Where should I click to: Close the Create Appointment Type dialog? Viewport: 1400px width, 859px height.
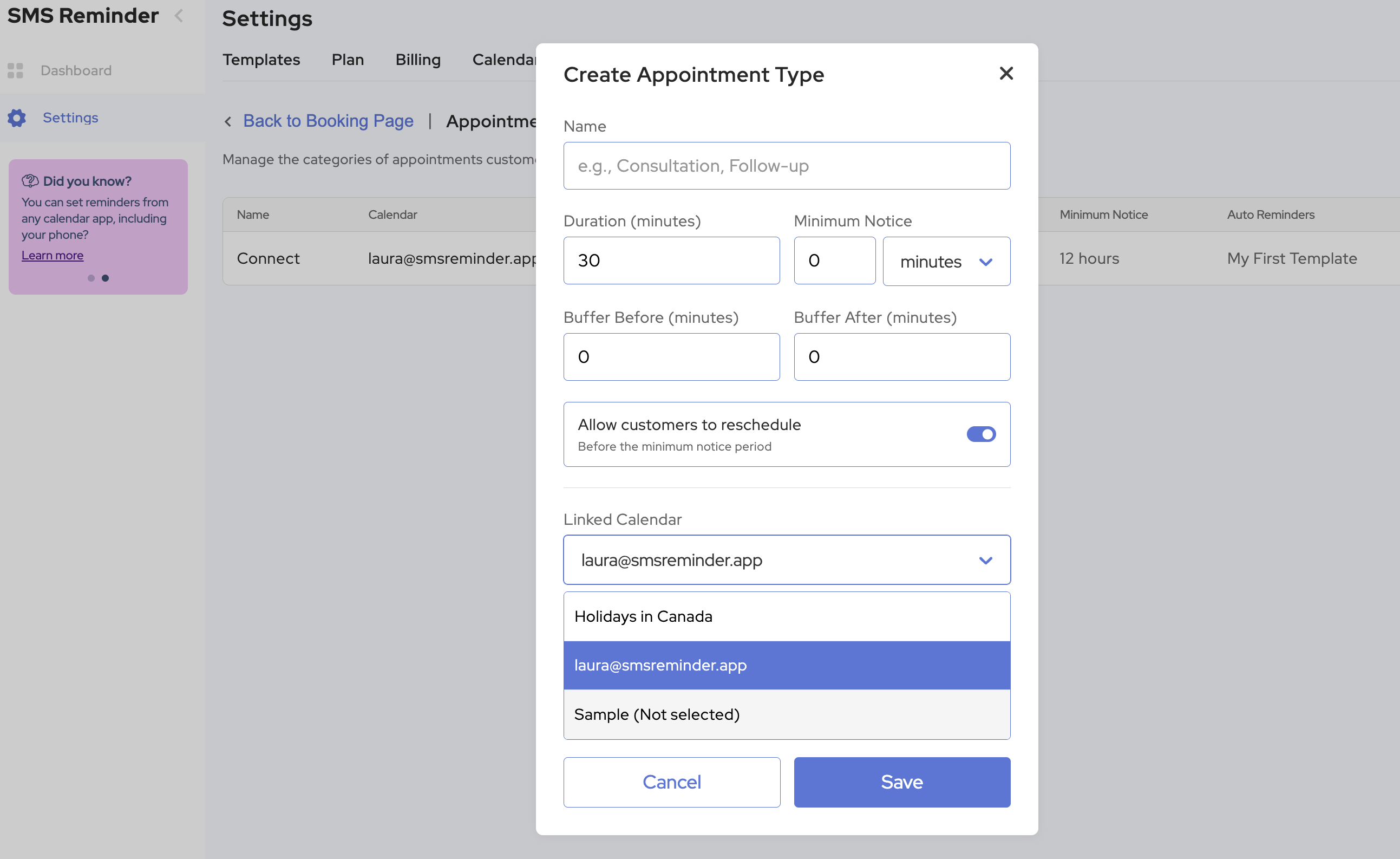[1006, 73]
